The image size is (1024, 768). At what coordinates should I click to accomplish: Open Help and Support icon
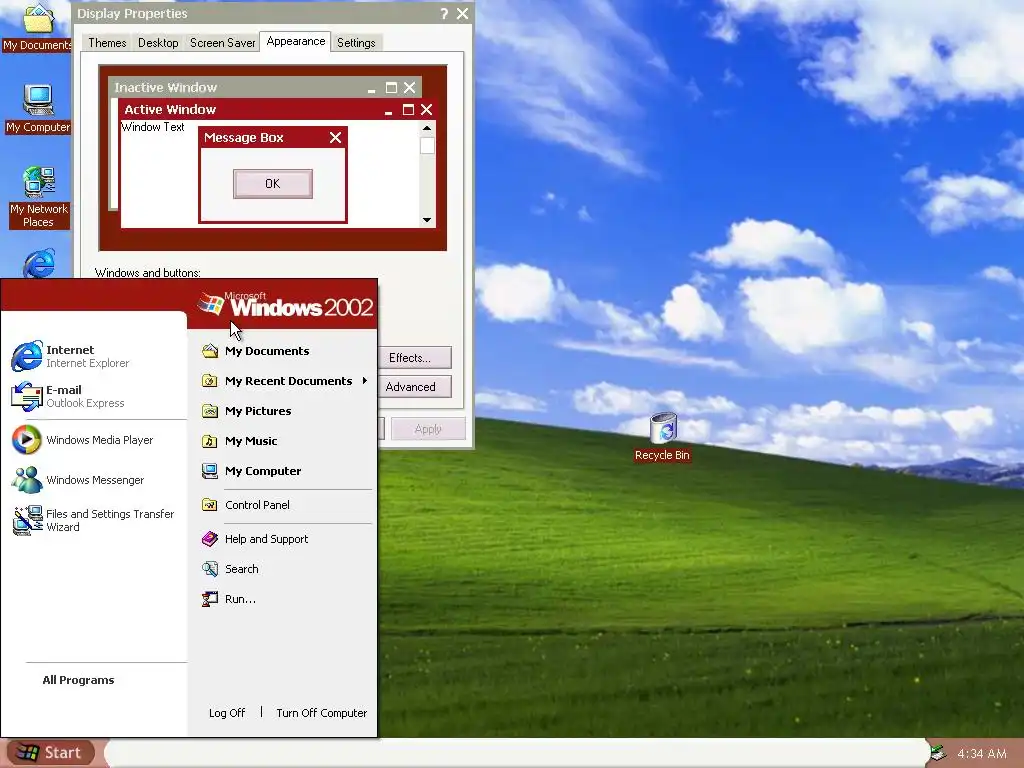[x=210, y=539]
